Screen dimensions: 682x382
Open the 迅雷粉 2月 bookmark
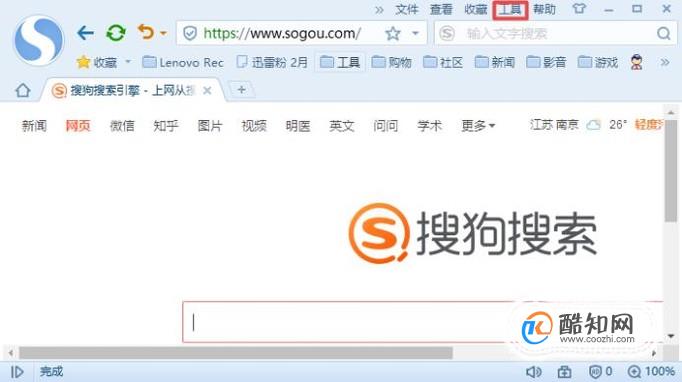tap(273, 63)
